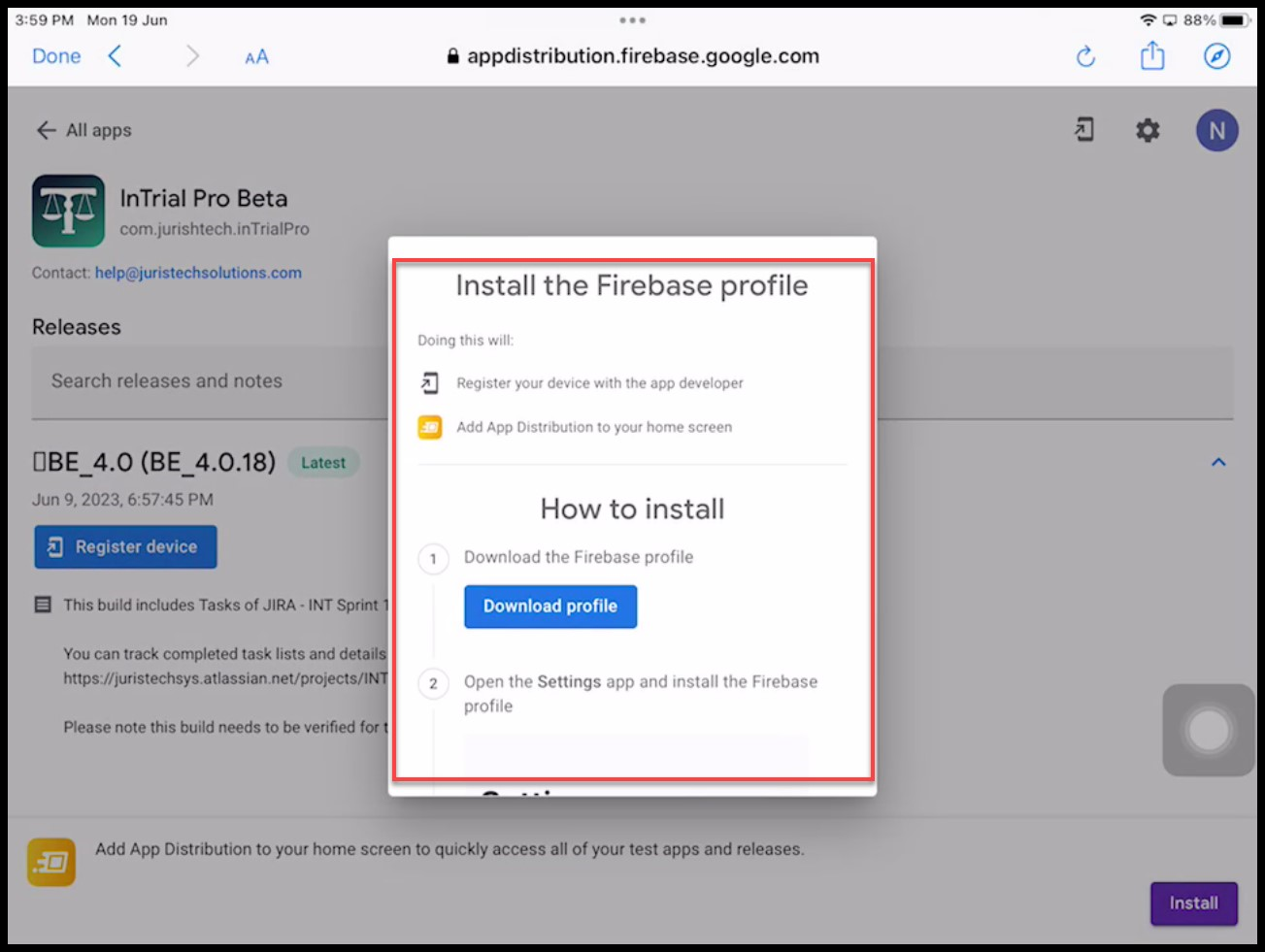The image size is (1265, 952).
Task: Go back using the browser back chevron
Action: [x=116, y=56]
